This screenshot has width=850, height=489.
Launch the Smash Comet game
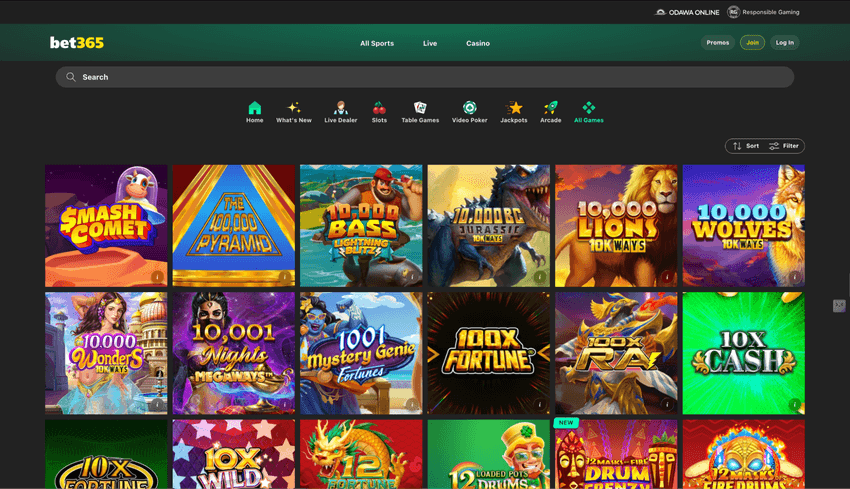point(106,226)
